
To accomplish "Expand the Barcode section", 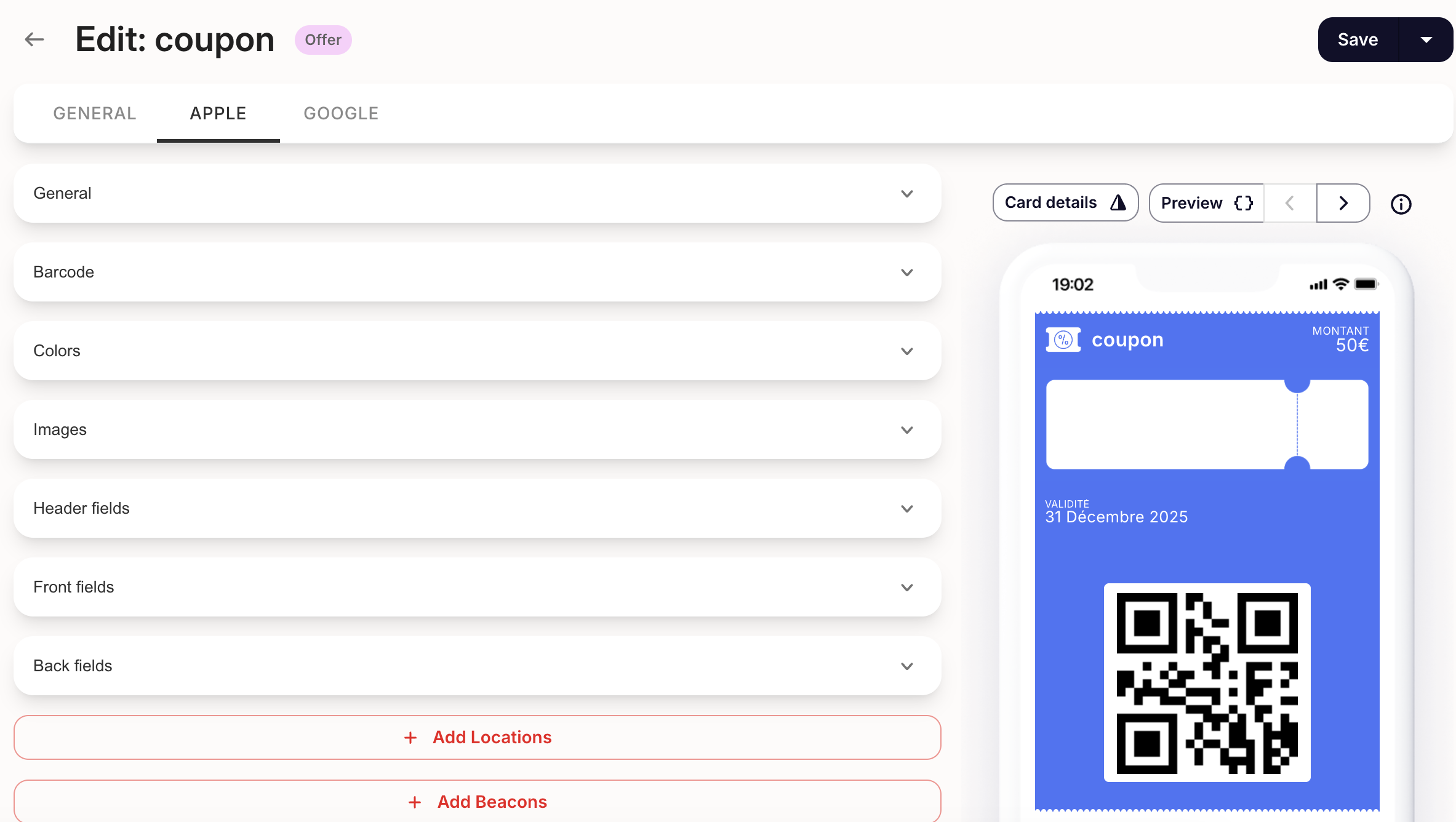I will [477, 272].
